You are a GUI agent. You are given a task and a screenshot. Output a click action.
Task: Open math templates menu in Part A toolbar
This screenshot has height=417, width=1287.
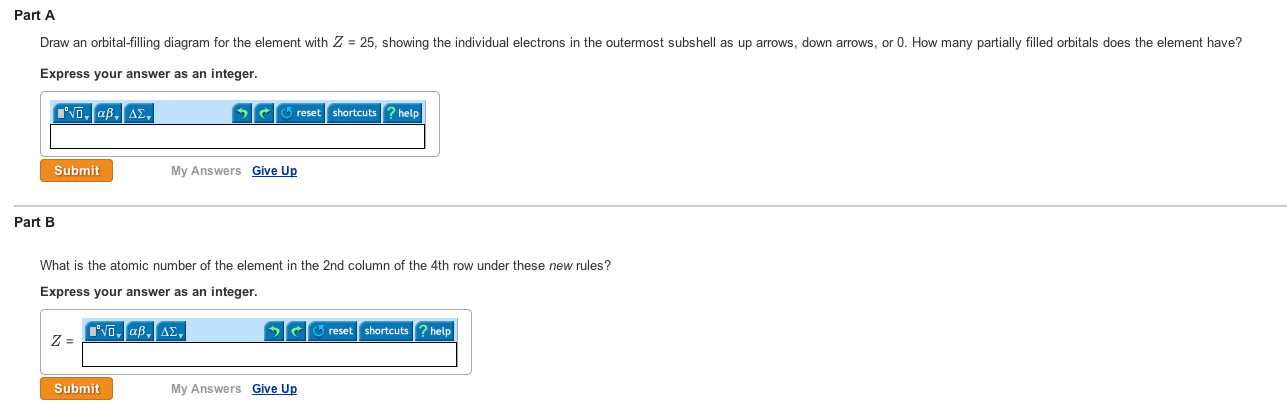73,113
